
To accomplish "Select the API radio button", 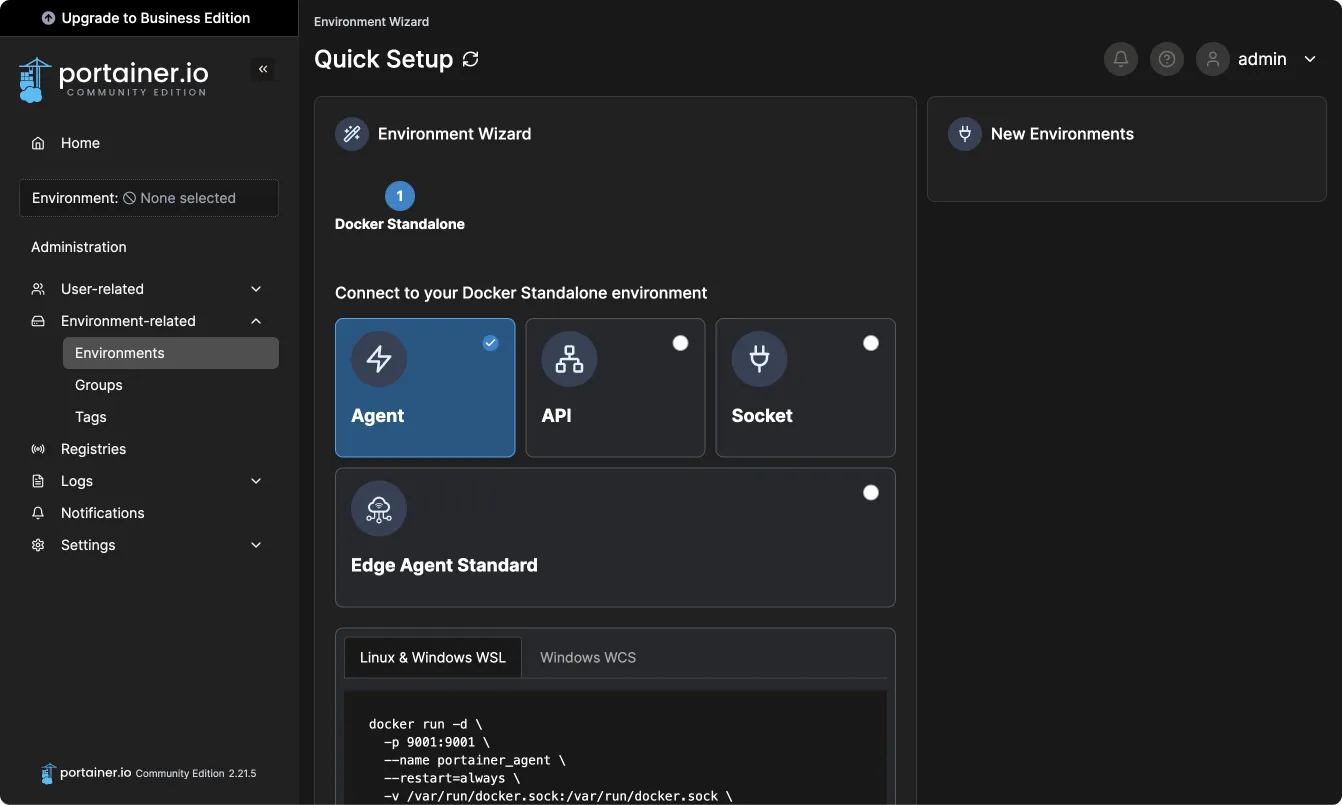I will coord(680,343).
